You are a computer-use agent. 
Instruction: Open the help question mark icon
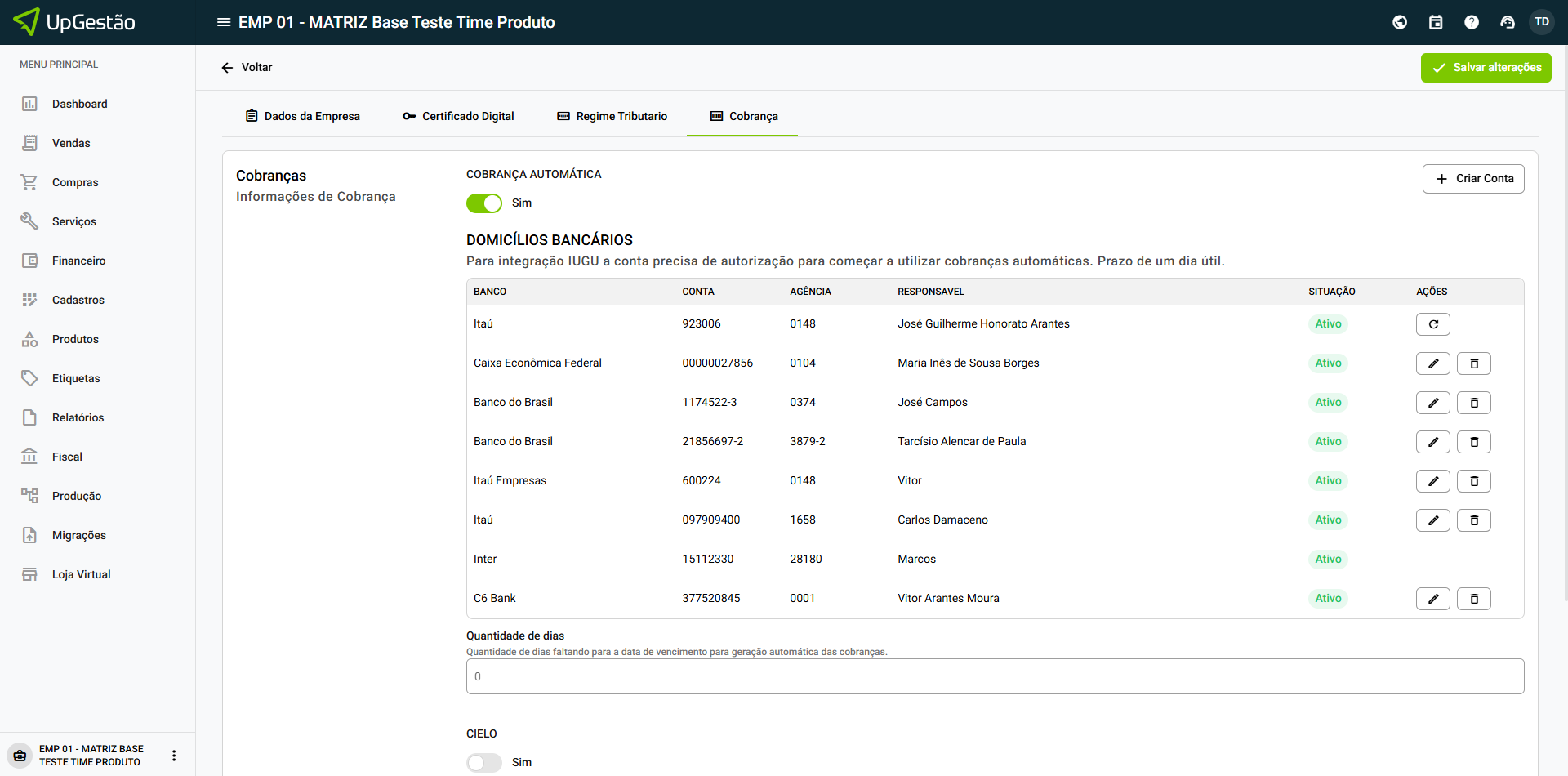[x=1471, y=22]
